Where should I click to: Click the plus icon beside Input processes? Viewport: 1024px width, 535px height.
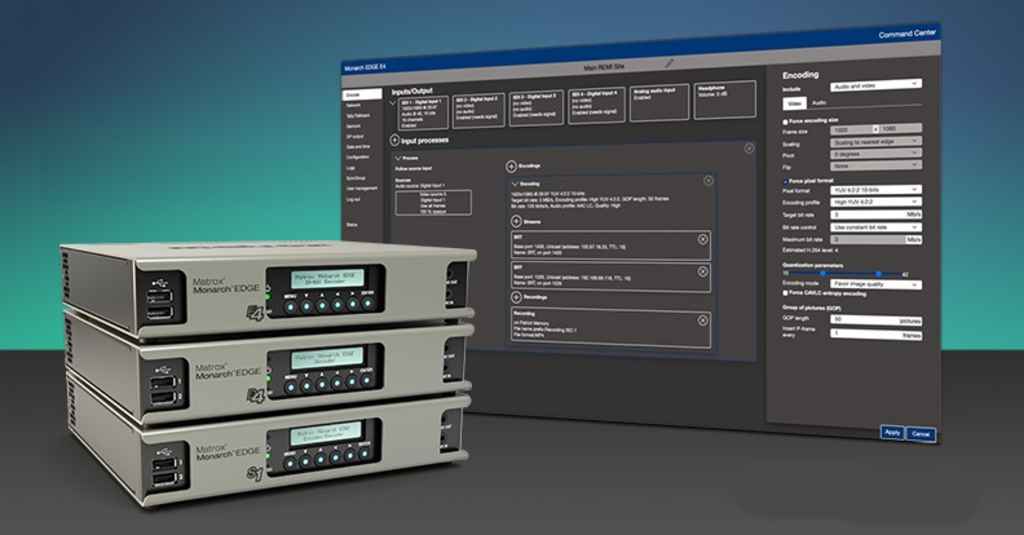click(394, 140)
